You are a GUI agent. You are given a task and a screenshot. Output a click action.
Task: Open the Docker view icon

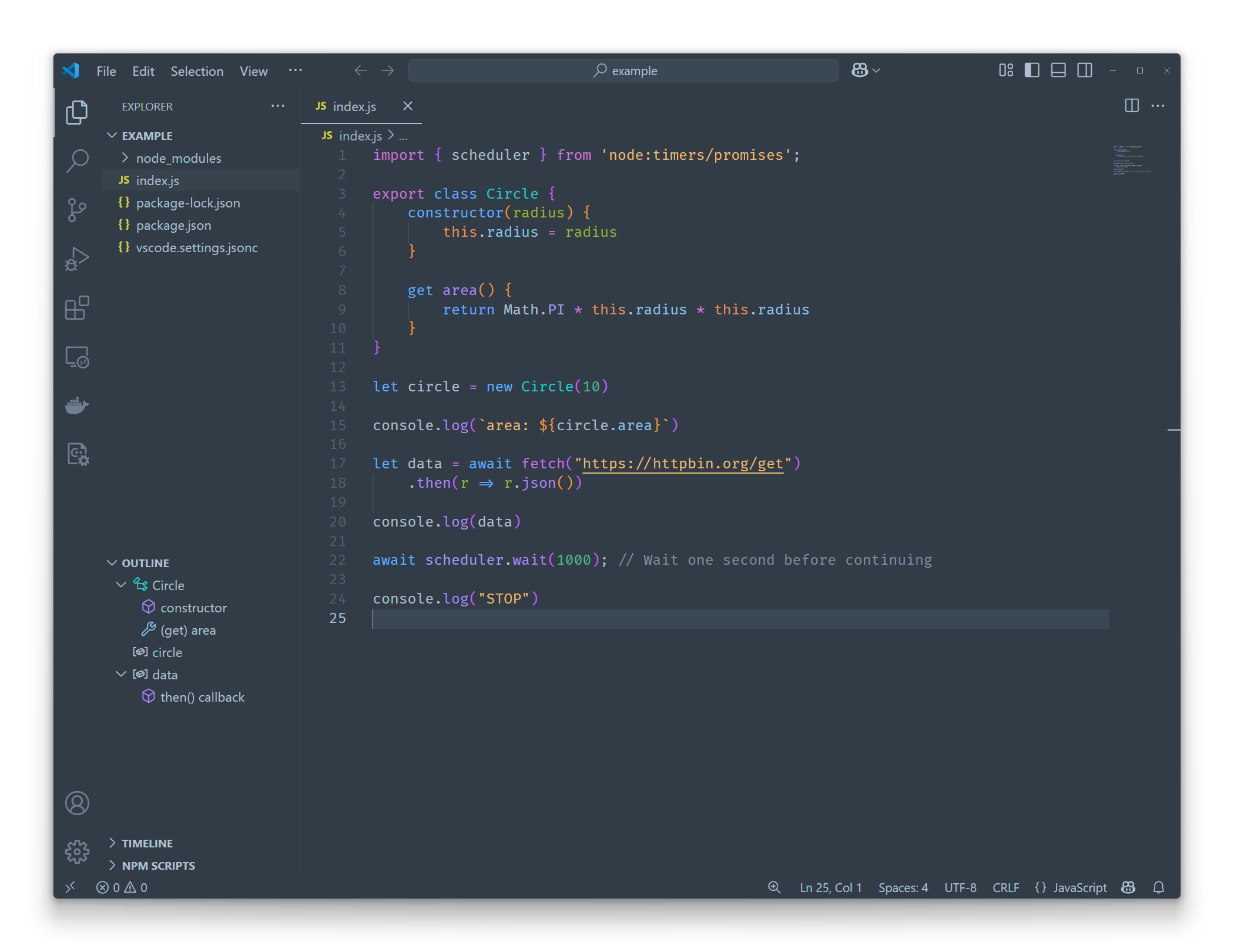[x=77, y=405]
